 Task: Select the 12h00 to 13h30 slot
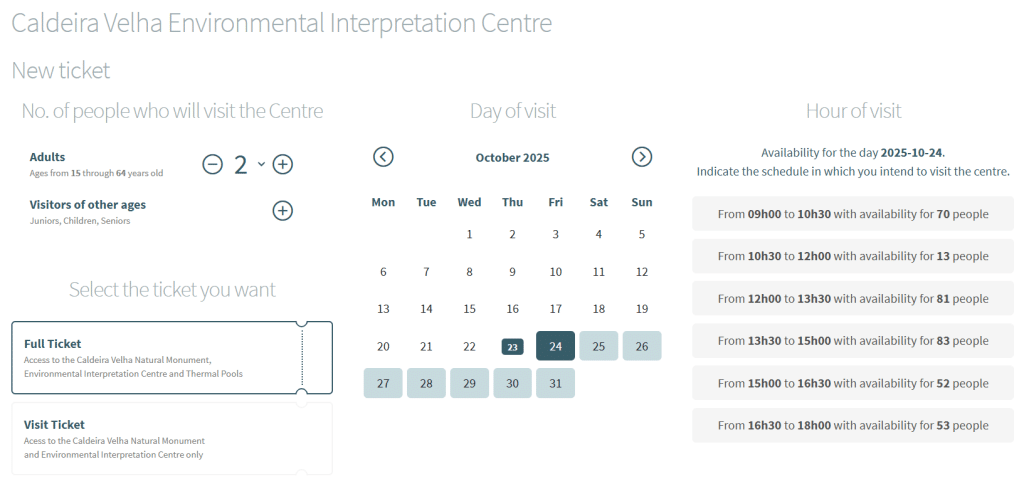pos(853,299)
